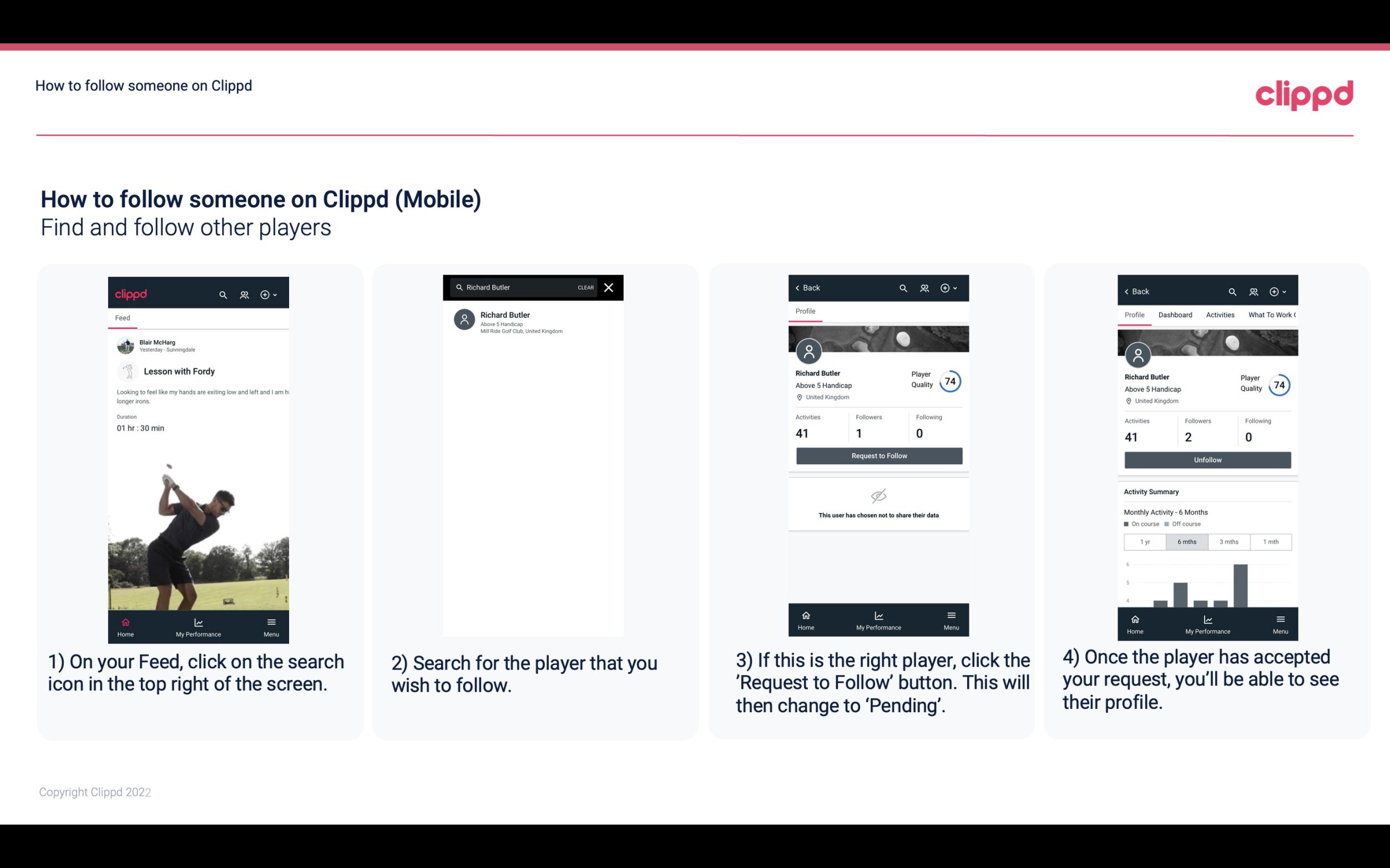This screenshot has width=1390, height=868.
Task: Click the 'Request to Follow' button
Action: click(x=878, y=455)
